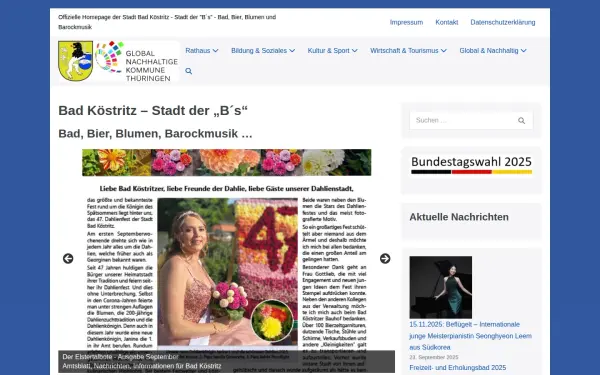Click the dahlia flowers banner strip
Image resolution: width=600 pixels, height=375 pixels.
pyautogui.click(x=227, y=163)
